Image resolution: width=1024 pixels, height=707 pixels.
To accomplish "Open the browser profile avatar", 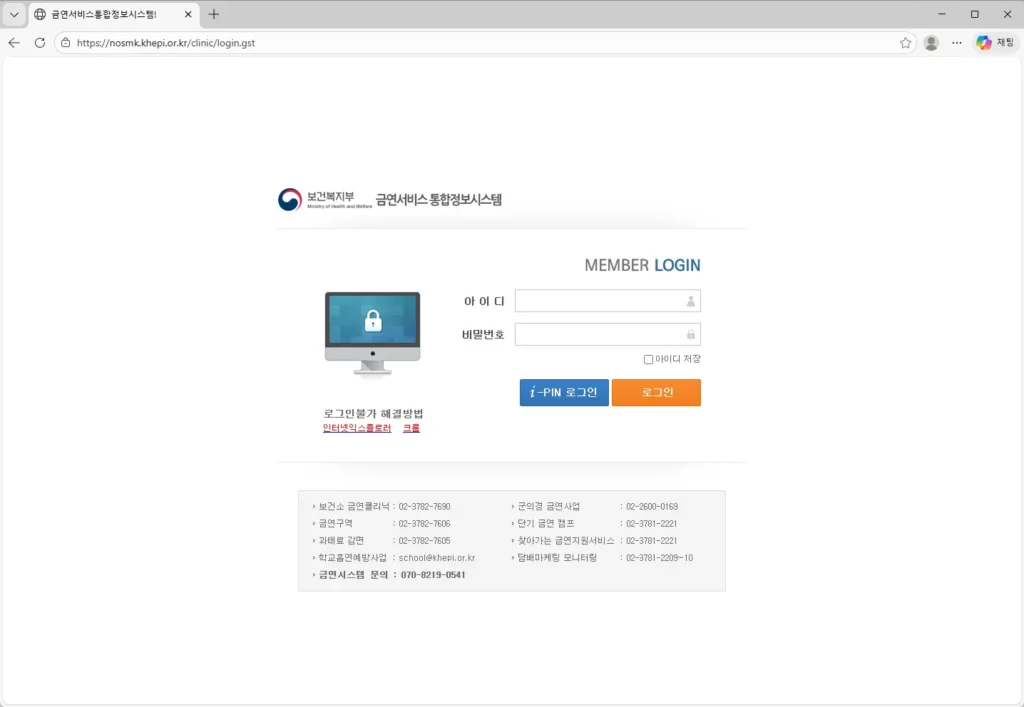I will point(931,43).
